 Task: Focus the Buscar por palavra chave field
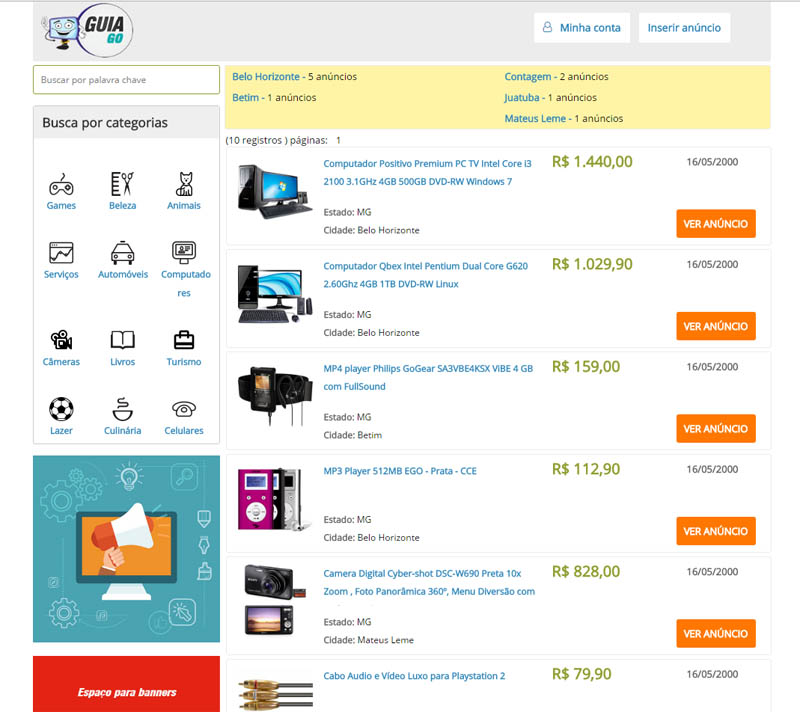point(127,80)
